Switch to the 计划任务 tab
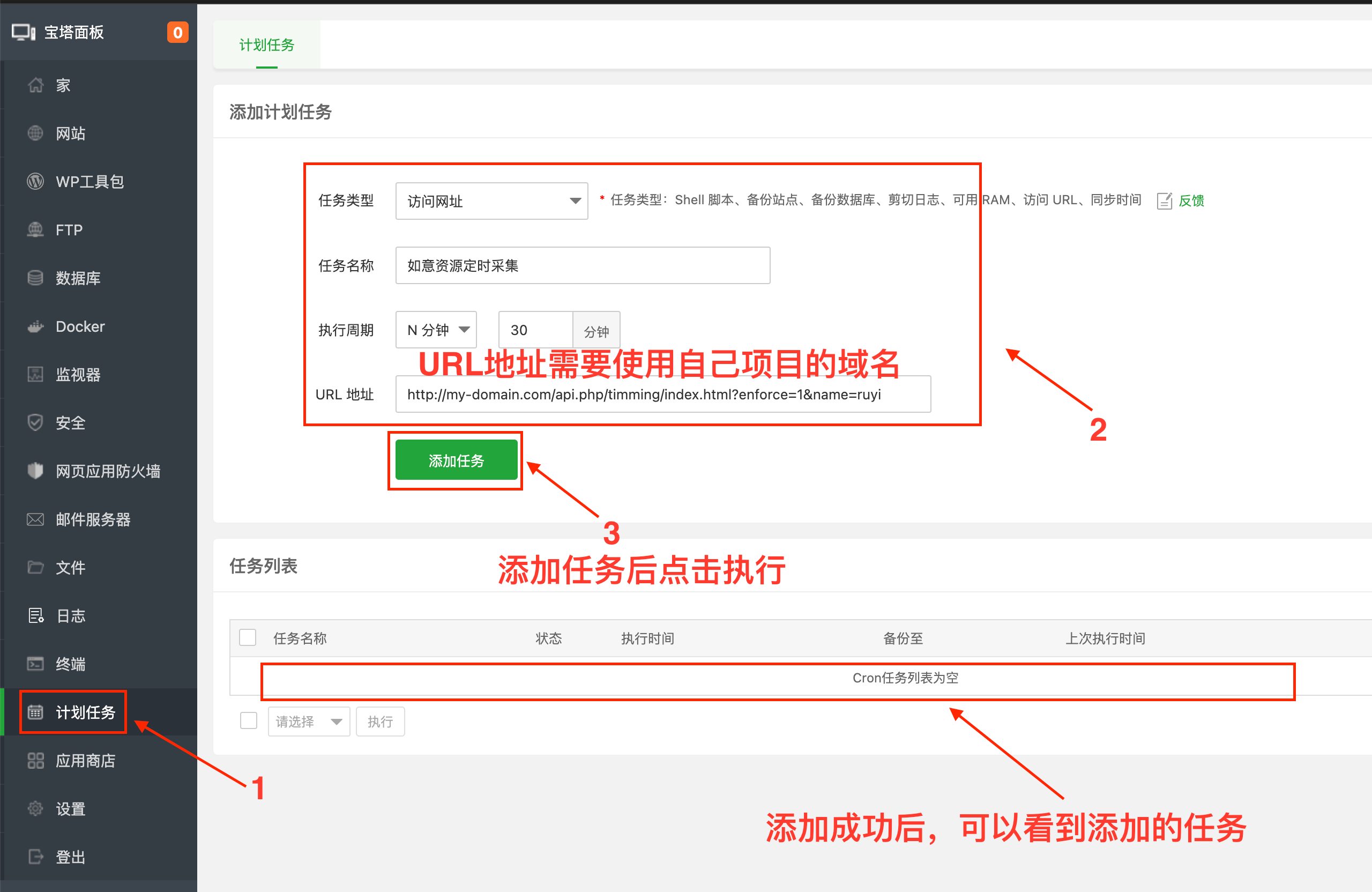Viewport: 1372px width, 892px height. [266, 45]
